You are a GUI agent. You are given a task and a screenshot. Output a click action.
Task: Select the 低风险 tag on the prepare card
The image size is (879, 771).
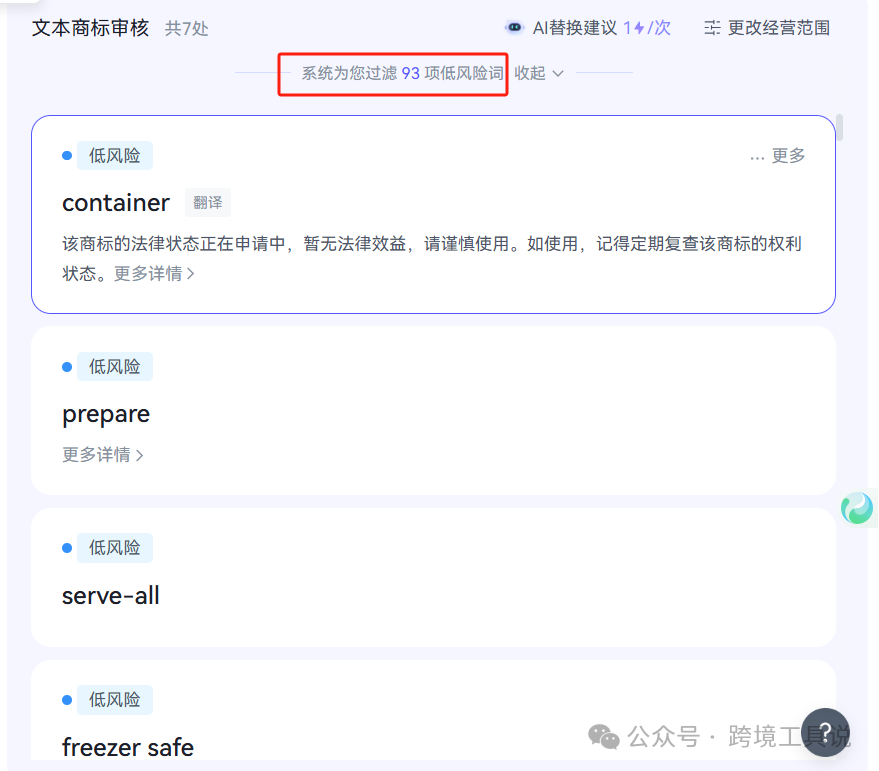point(115,367)
